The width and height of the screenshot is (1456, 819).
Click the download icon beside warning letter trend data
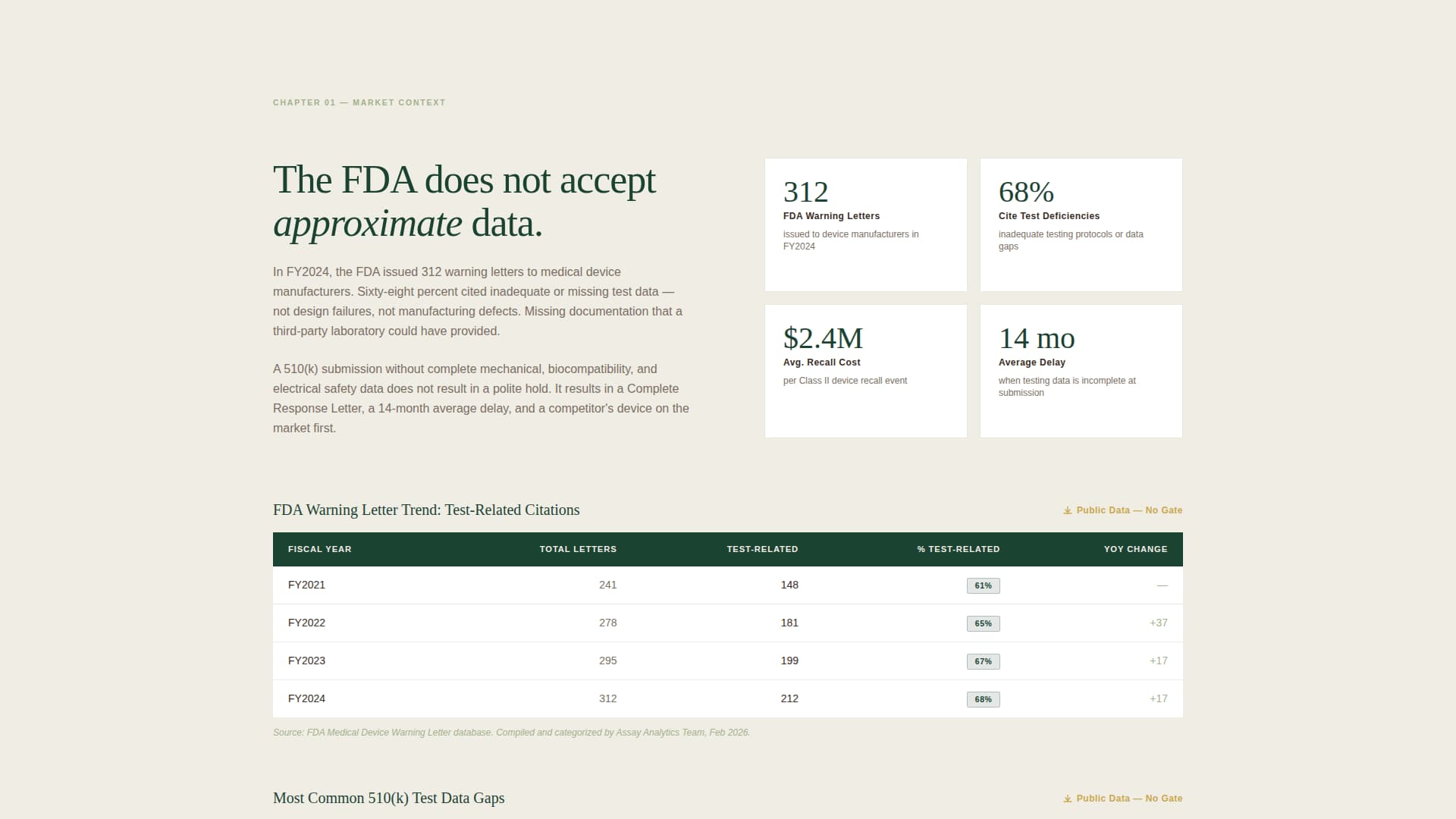pos(1066,510)
